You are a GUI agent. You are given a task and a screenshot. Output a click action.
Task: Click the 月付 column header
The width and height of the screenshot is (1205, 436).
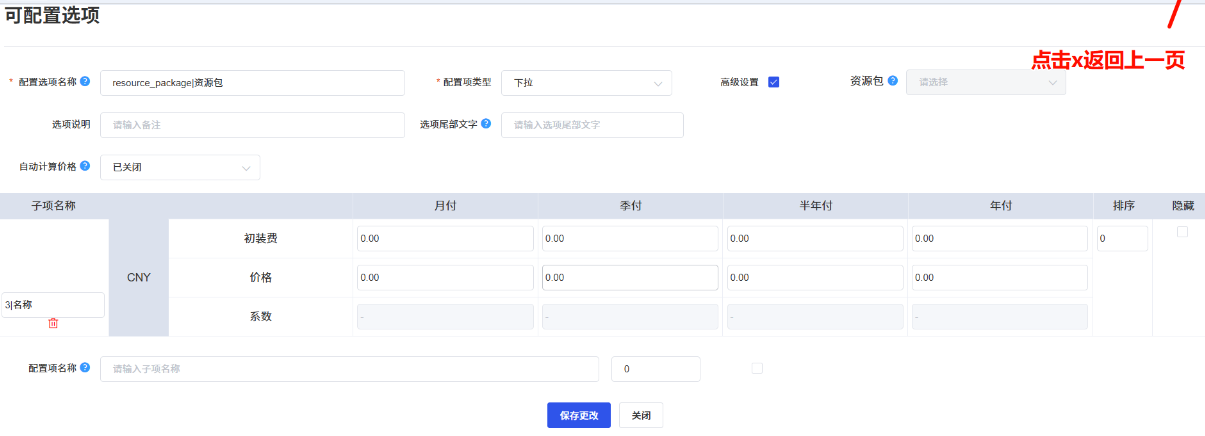pyautogui.click(x=445, y=205)
